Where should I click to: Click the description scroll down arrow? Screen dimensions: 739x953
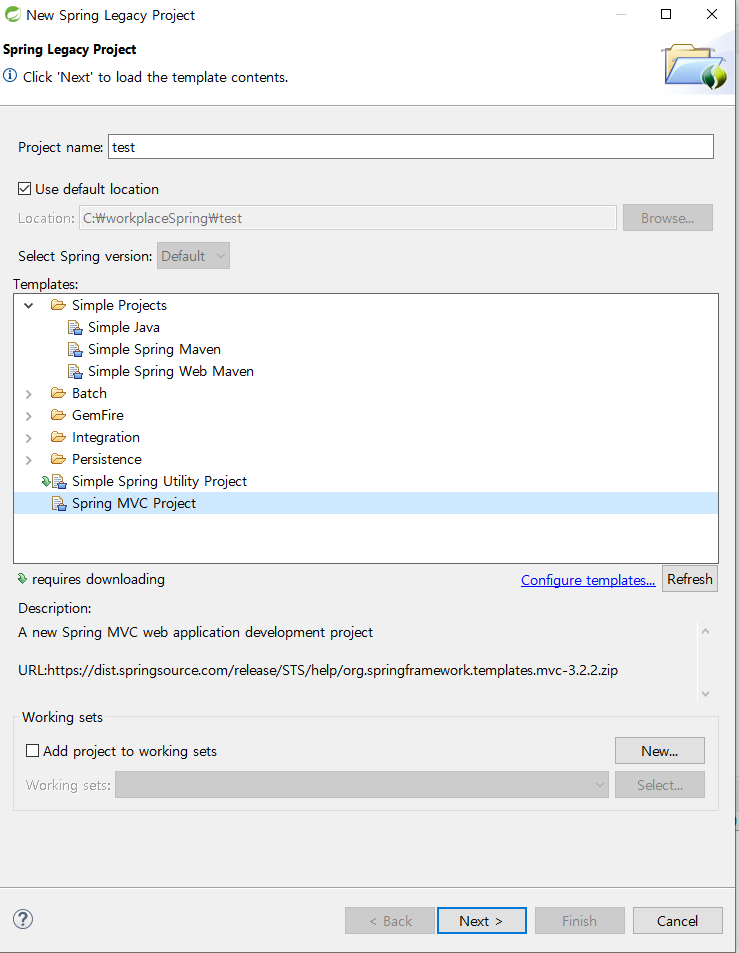click(706, 693)
